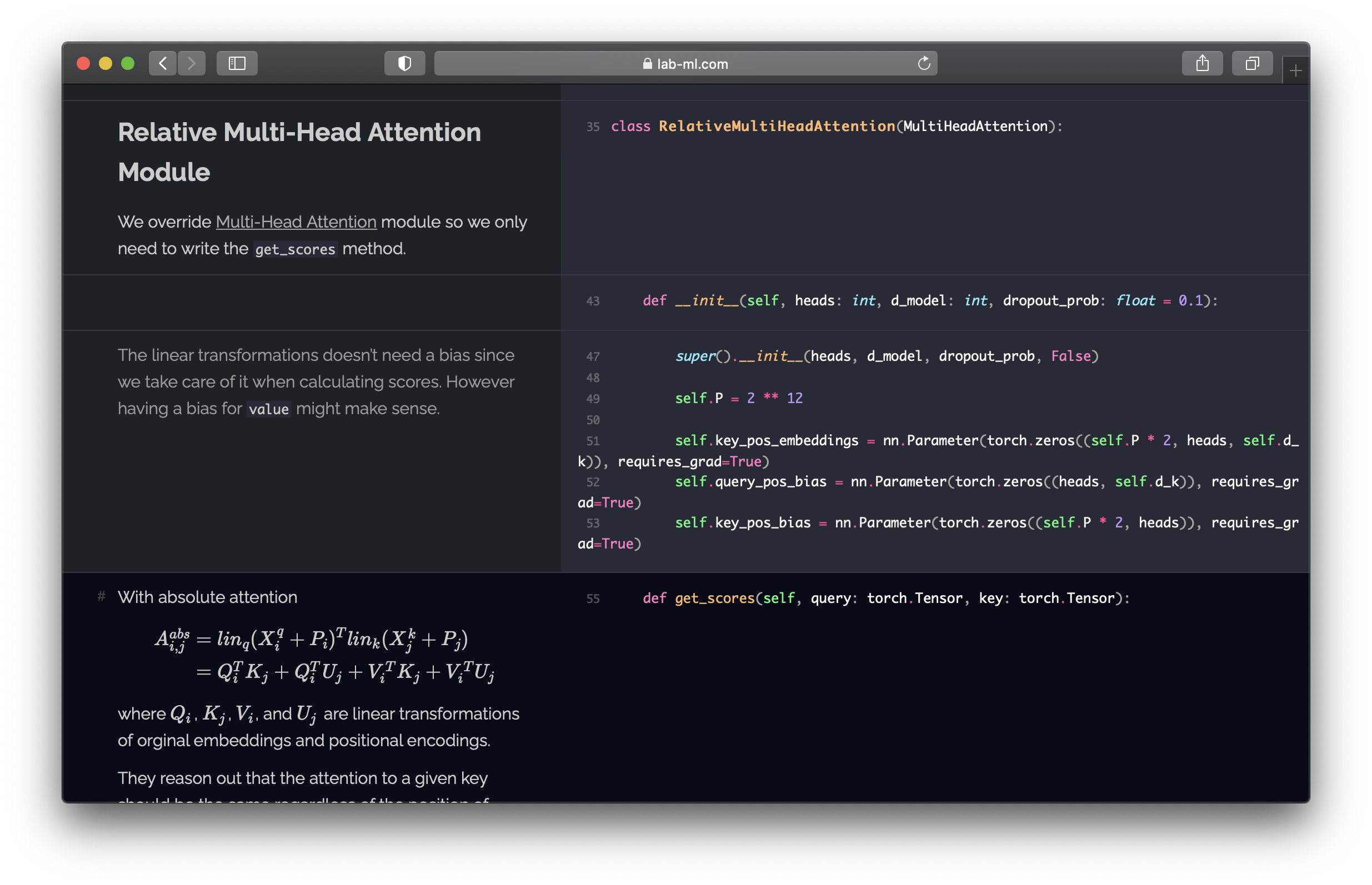Open the Share sheet

pos(1203,63)
